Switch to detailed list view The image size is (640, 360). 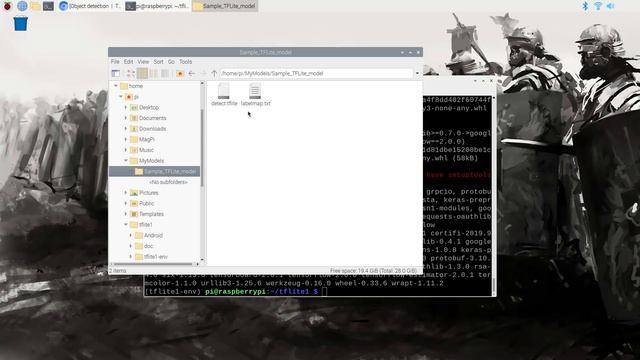pos(165,73)
